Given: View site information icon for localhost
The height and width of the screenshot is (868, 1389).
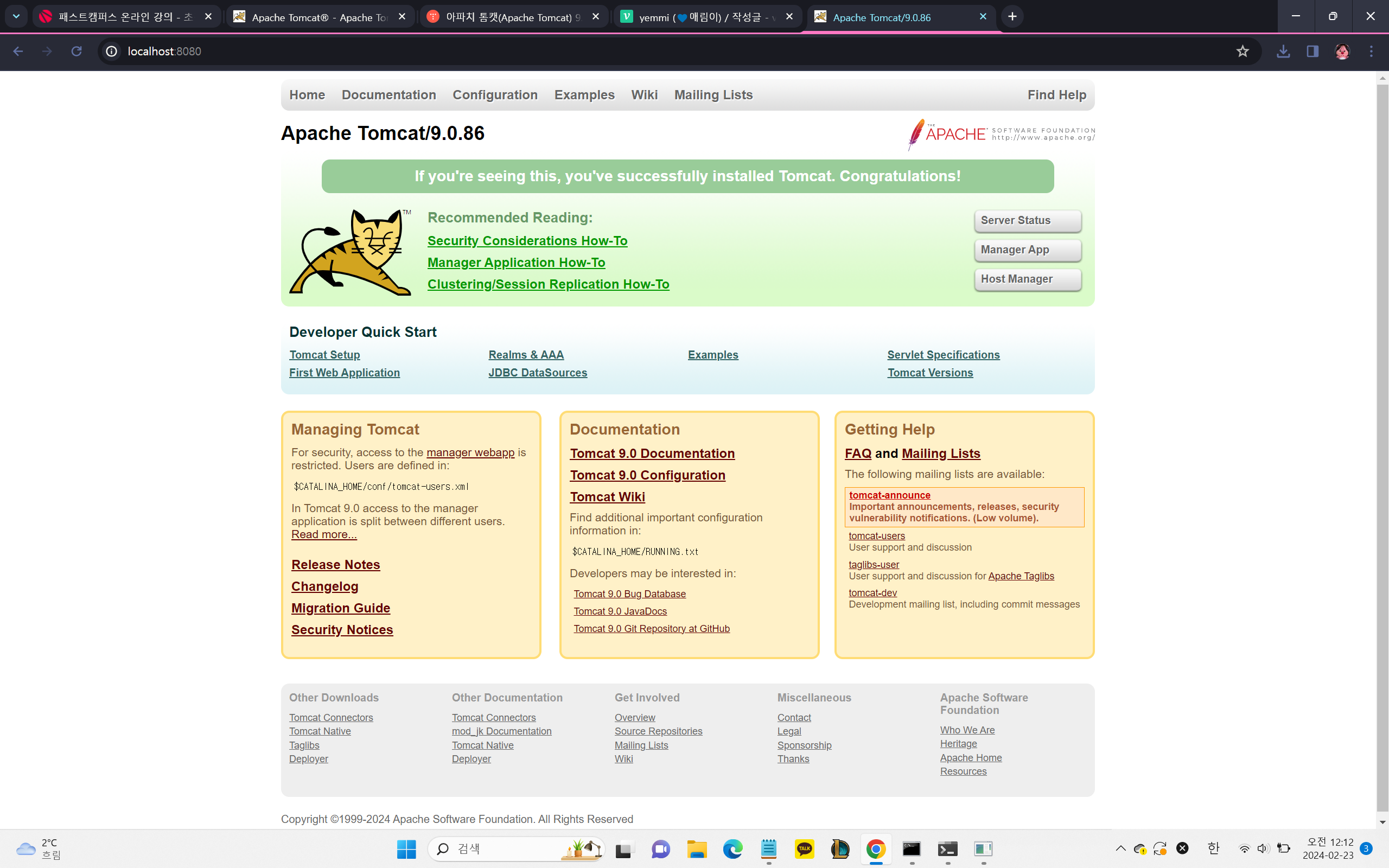Looking at the screenshot, I should coord(112,51).
